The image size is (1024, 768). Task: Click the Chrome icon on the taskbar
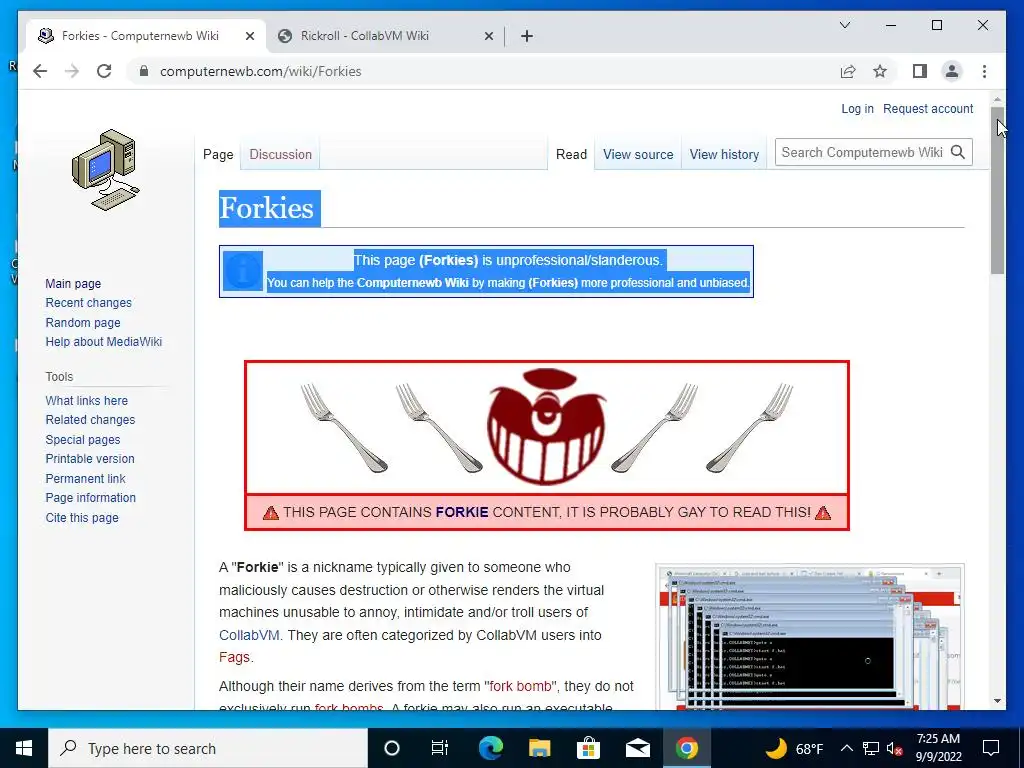686,748
